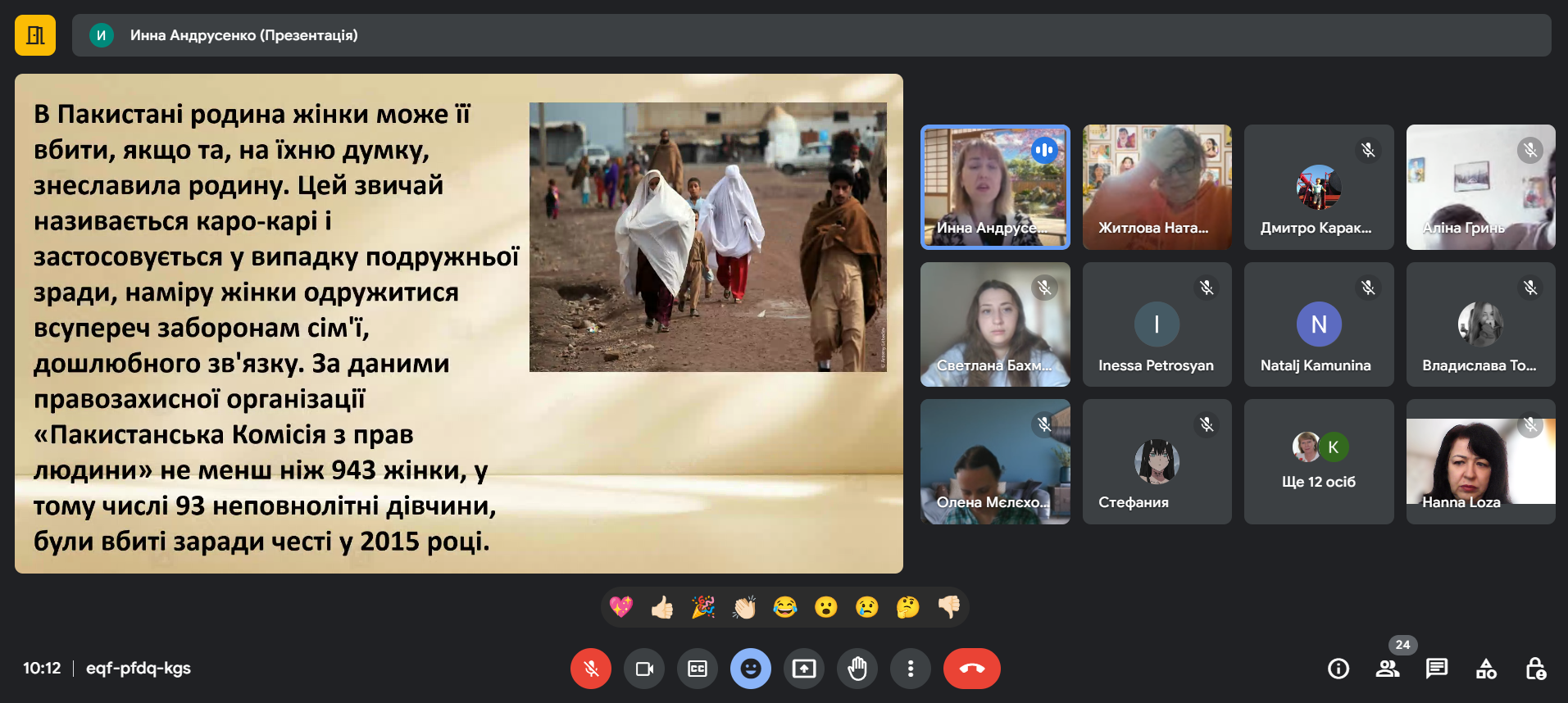Click the yellow icon in top-left corner
The height and width of the screenshot is (703, 1568).
coord(35,35)
